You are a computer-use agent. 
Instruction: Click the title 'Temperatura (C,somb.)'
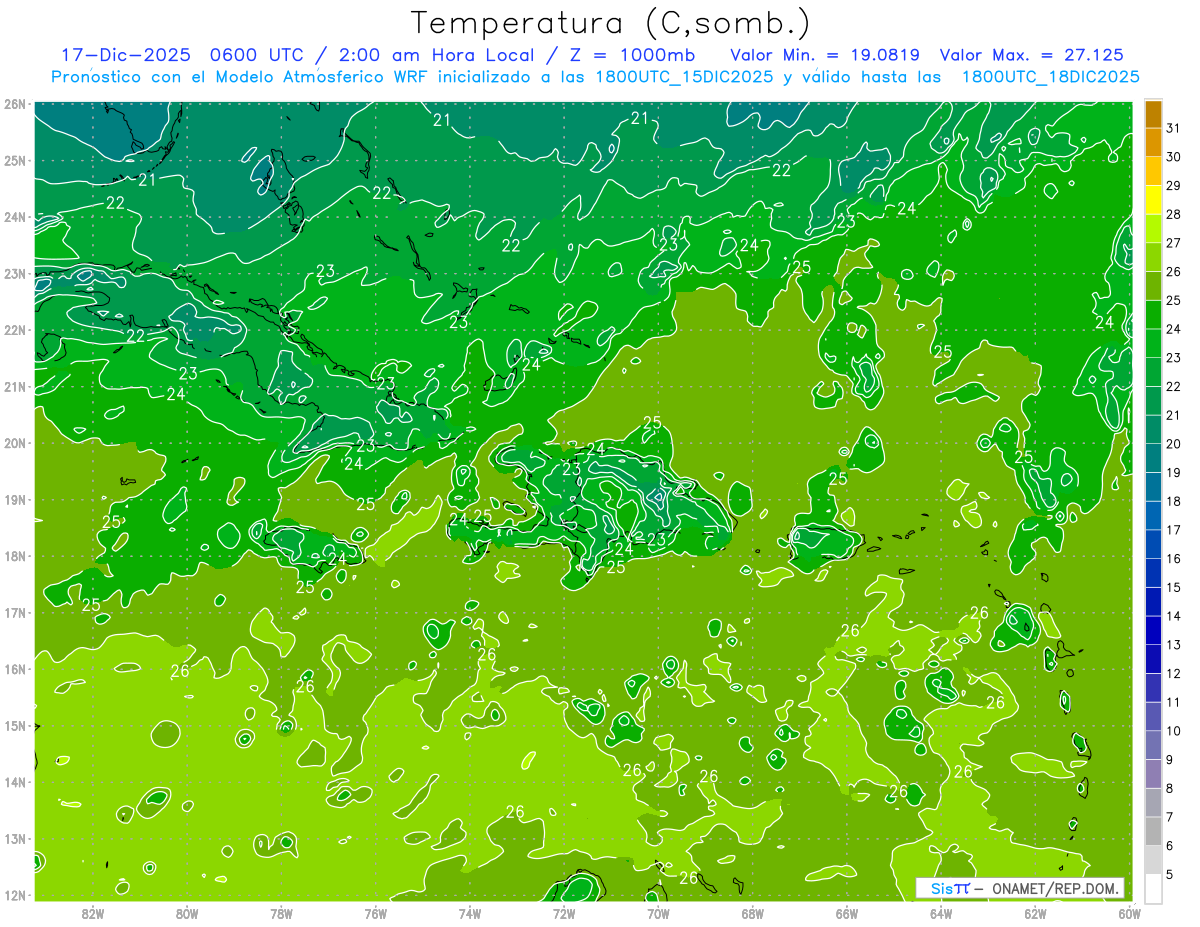611,23
